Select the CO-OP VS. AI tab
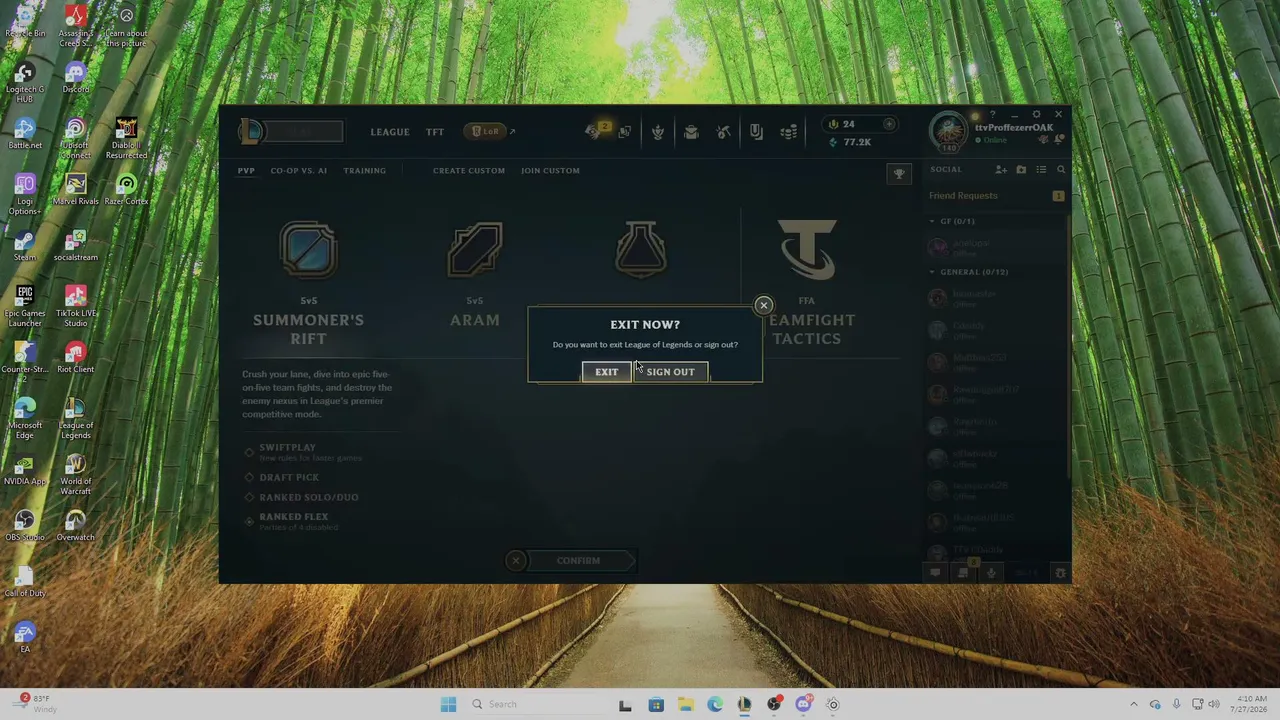1280x720 pixels. (299, 171)
